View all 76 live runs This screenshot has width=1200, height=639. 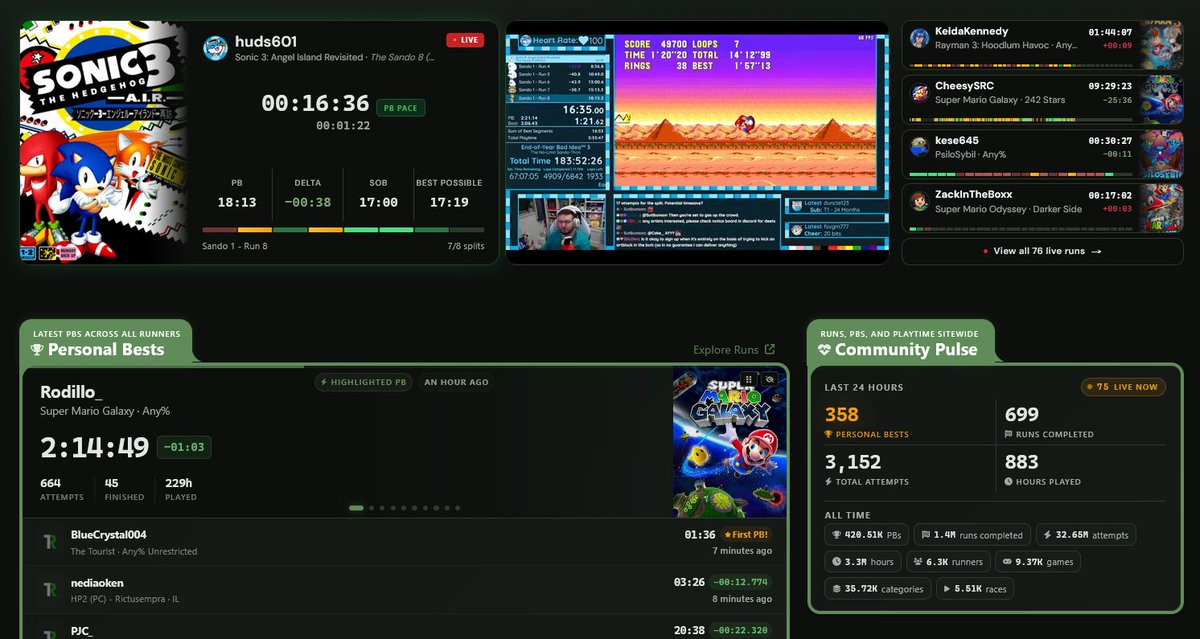(x=1041, y=251)
